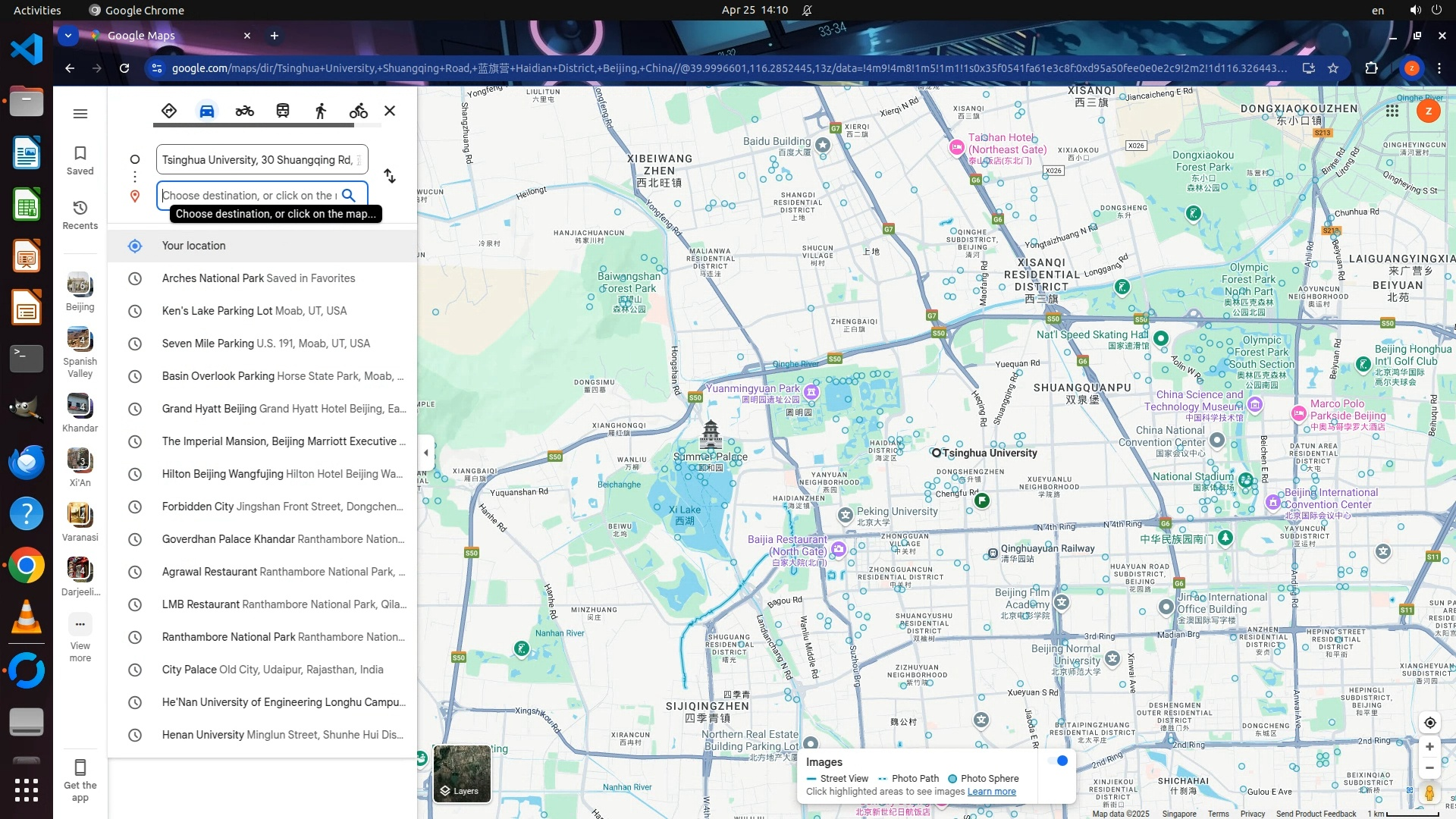
Task: Toggle the Images switch off
Action: click(x=1058, y=761)
